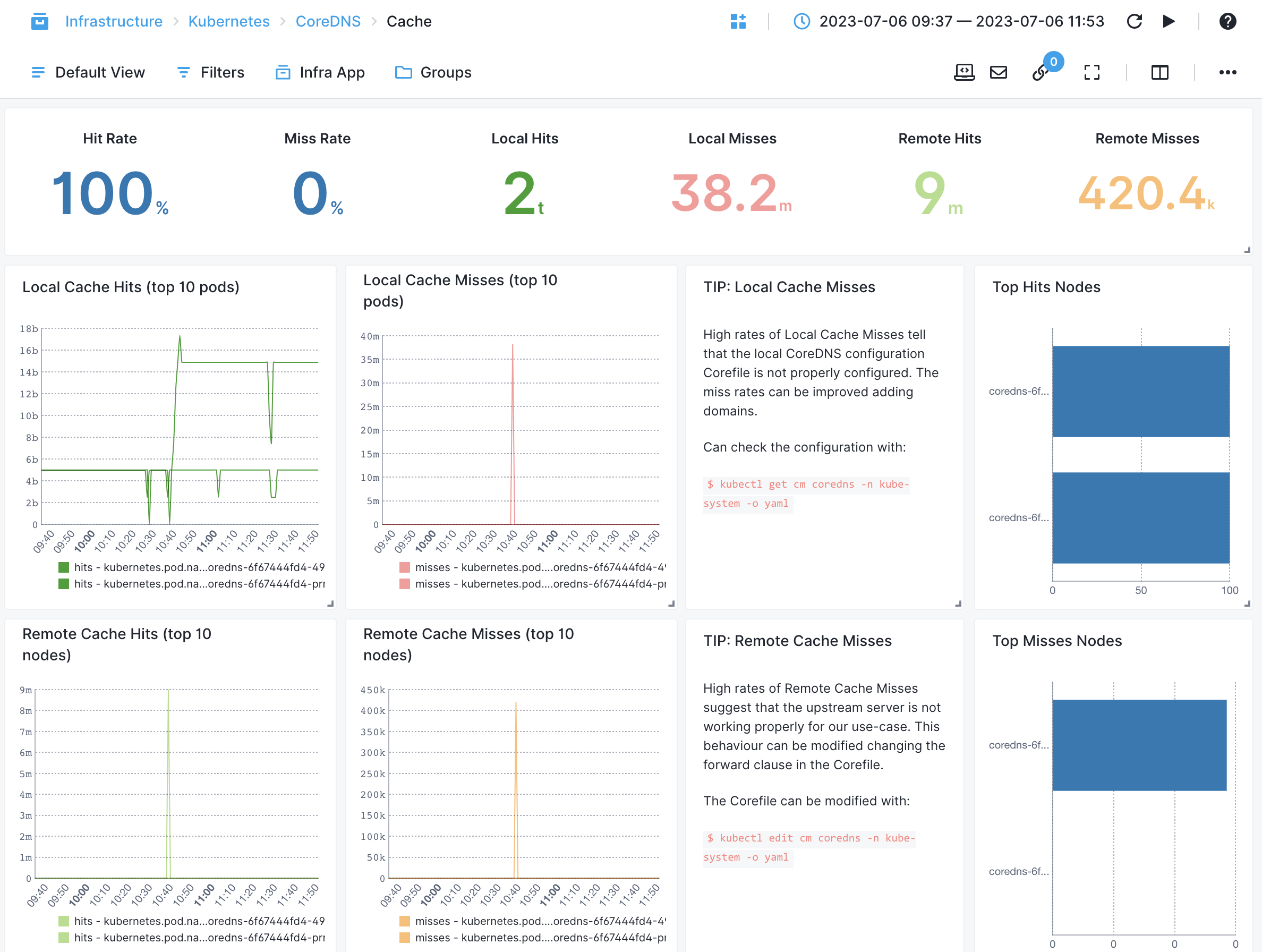
Task: Click the add widget grid icon
Action: pyautogui.click(x=738, y=21)
